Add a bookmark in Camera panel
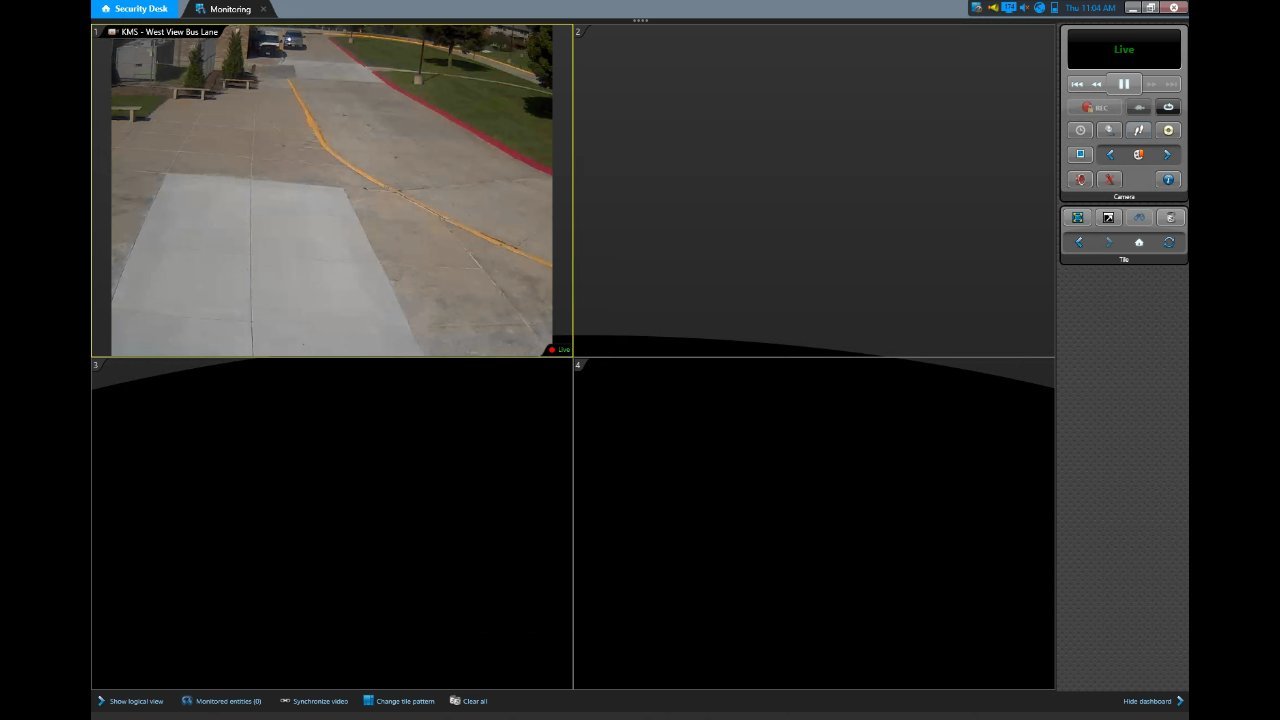 coord(1139,155)
